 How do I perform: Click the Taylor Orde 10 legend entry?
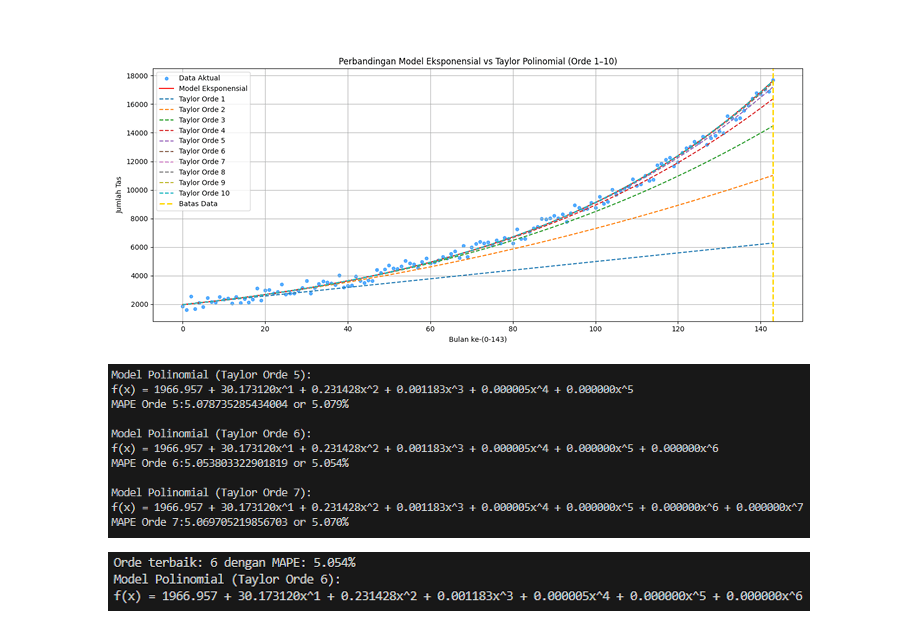point(194,193)
